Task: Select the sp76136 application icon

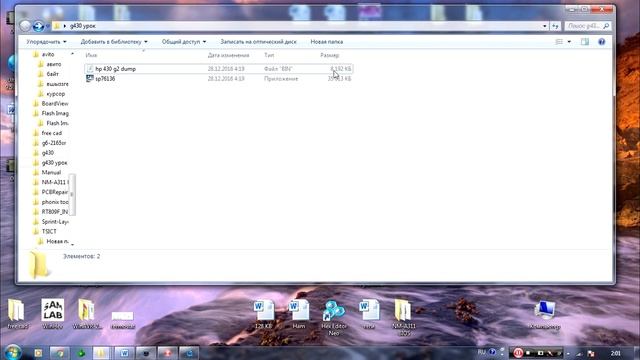Action: (x=90, y=78)
